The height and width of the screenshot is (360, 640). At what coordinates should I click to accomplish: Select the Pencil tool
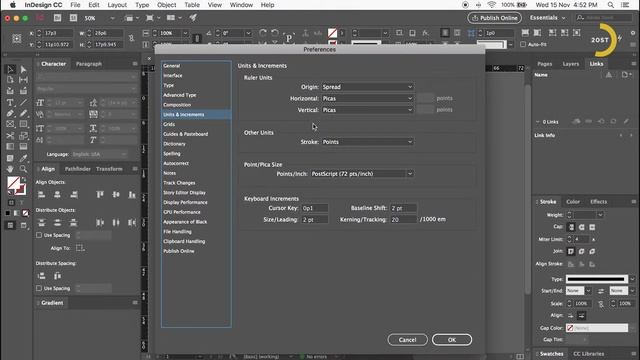click(x=23, y=113)
